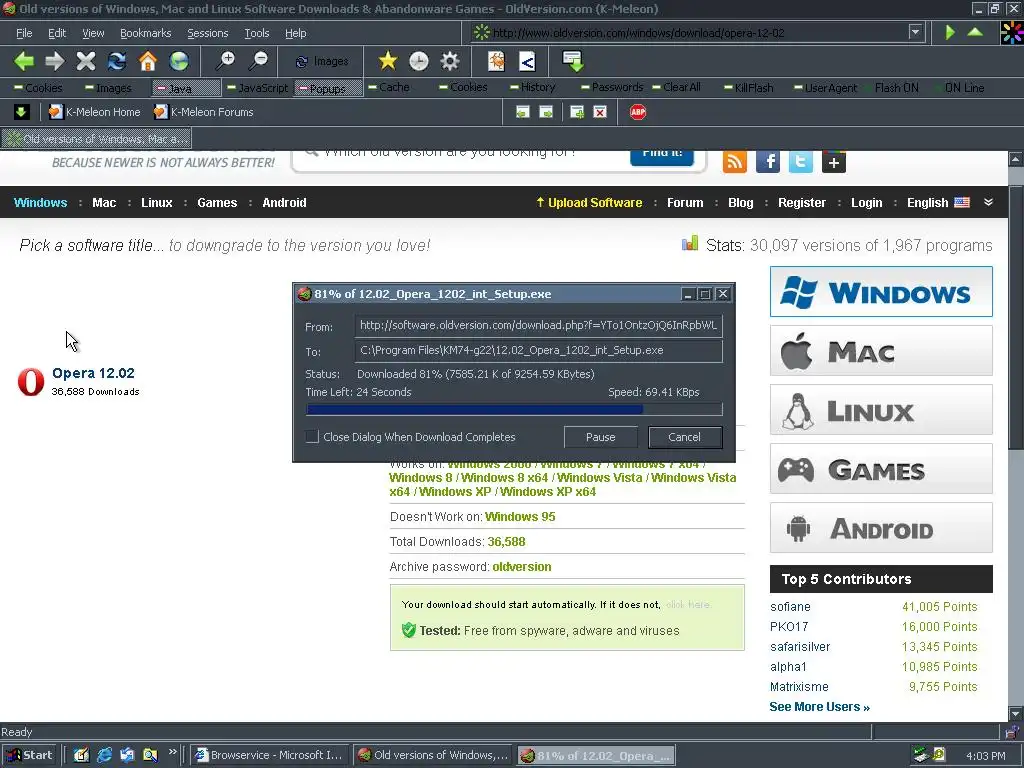This screenshot has width=1024, height=768.
Task: Click the bug page icon in toolbar
Action: 496,61
